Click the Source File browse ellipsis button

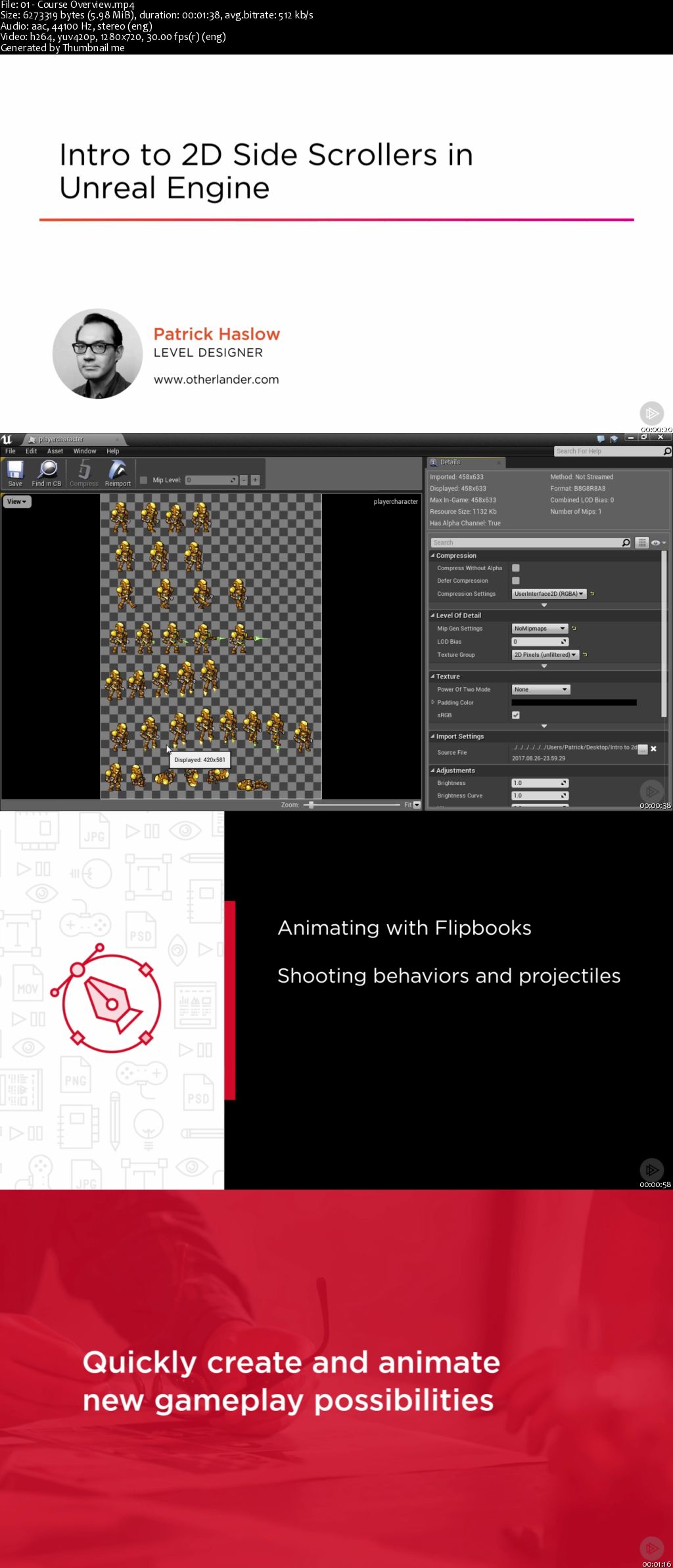coord(643,750)
